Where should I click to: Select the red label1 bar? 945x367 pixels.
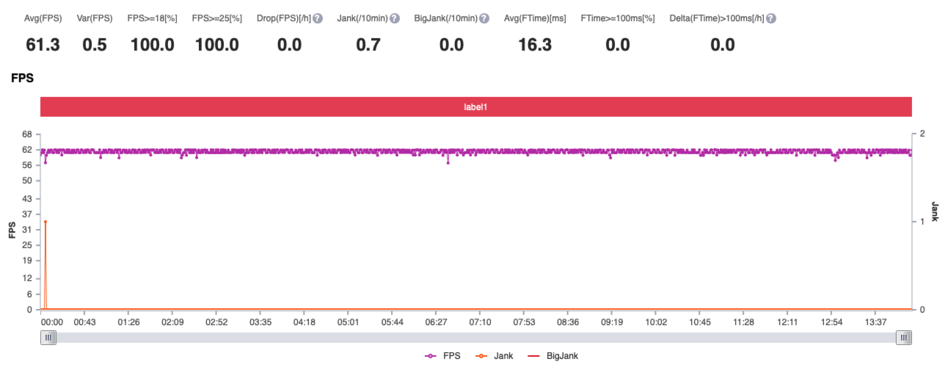[476, 107]
